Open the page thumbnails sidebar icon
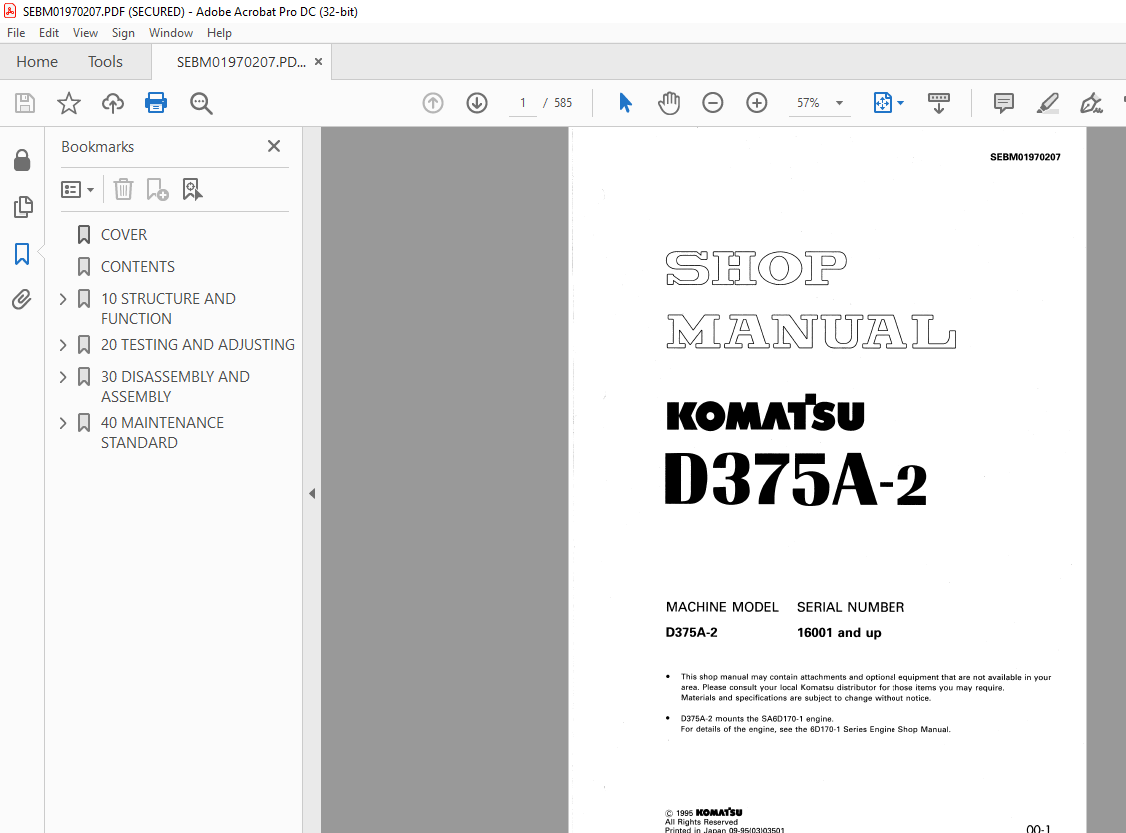 (22, 207)
